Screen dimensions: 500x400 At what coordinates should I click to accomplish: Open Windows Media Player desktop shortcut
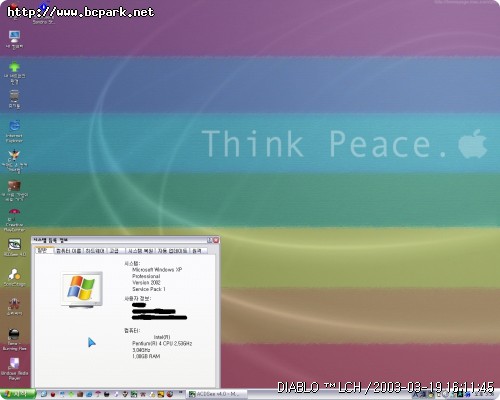(14, 369)
